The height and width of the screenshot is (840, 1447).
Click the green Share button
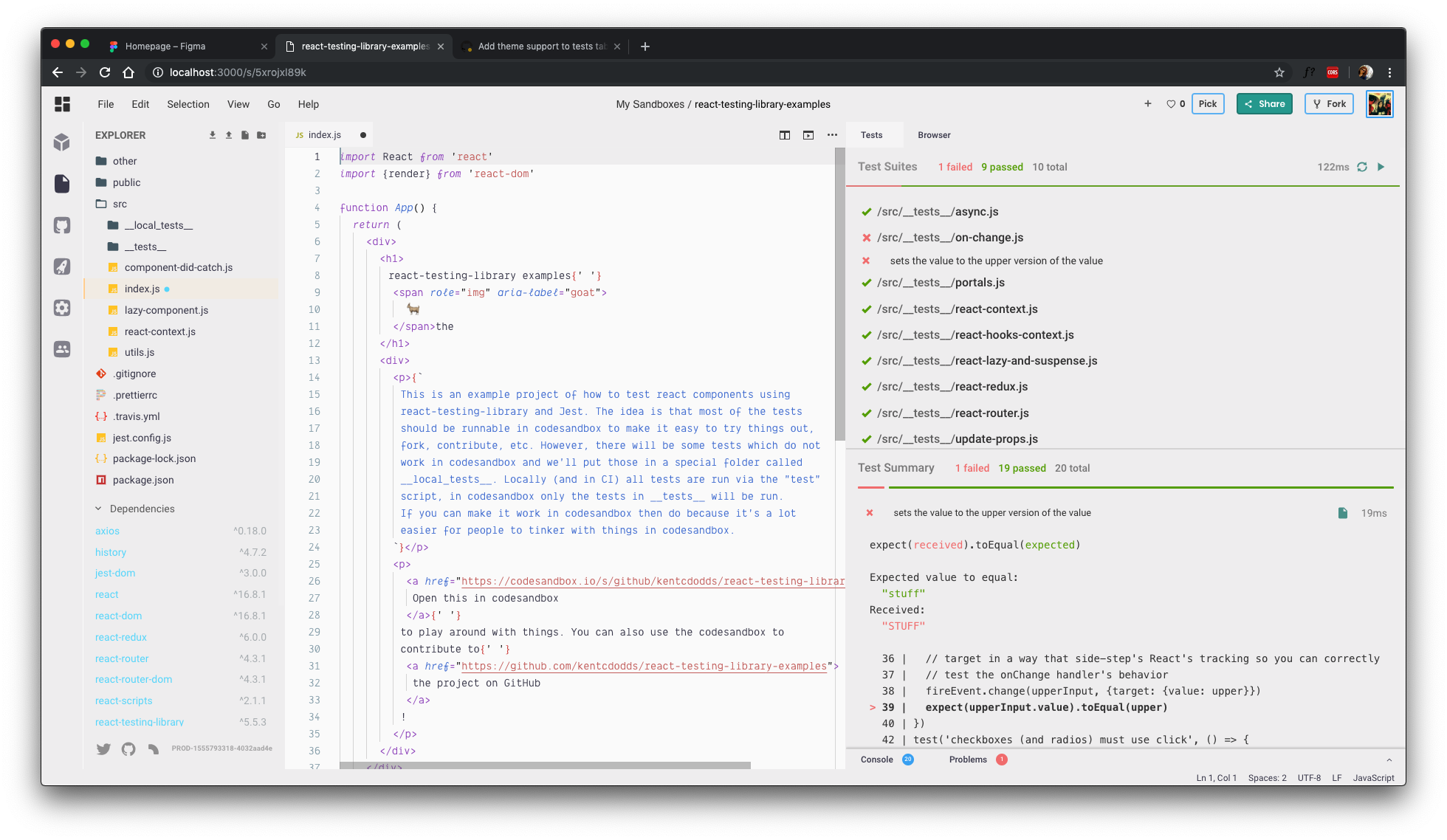[1264, 104]
